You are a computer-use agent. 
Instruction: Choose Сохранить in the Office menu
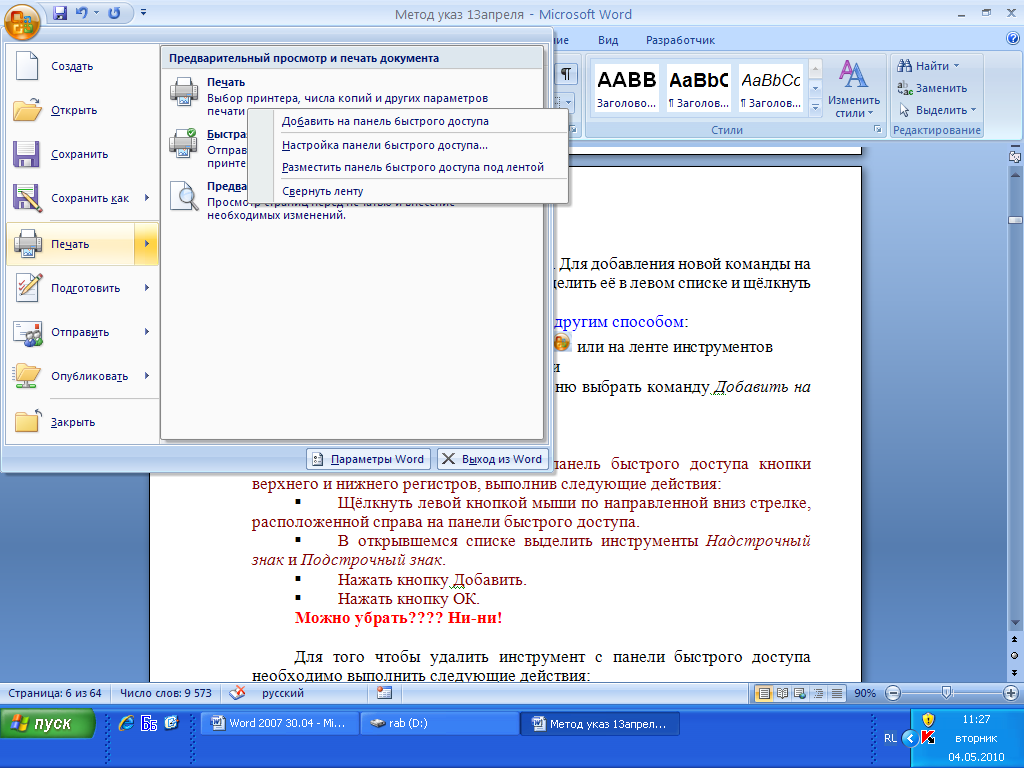[82, 154]
